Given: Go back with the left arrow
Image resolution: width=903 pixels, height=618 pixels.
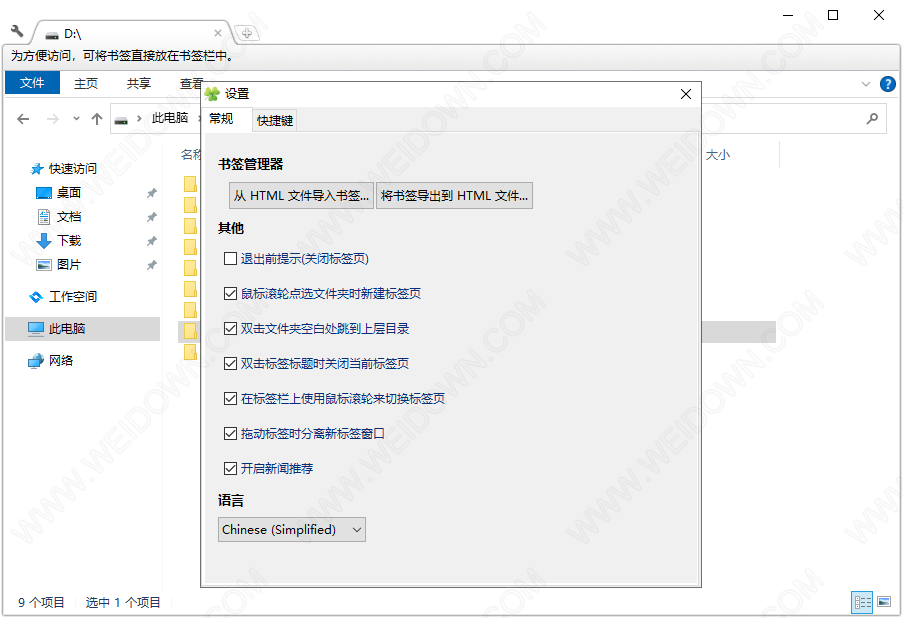Looking at the screenshot, I should [x=24, y=119].
